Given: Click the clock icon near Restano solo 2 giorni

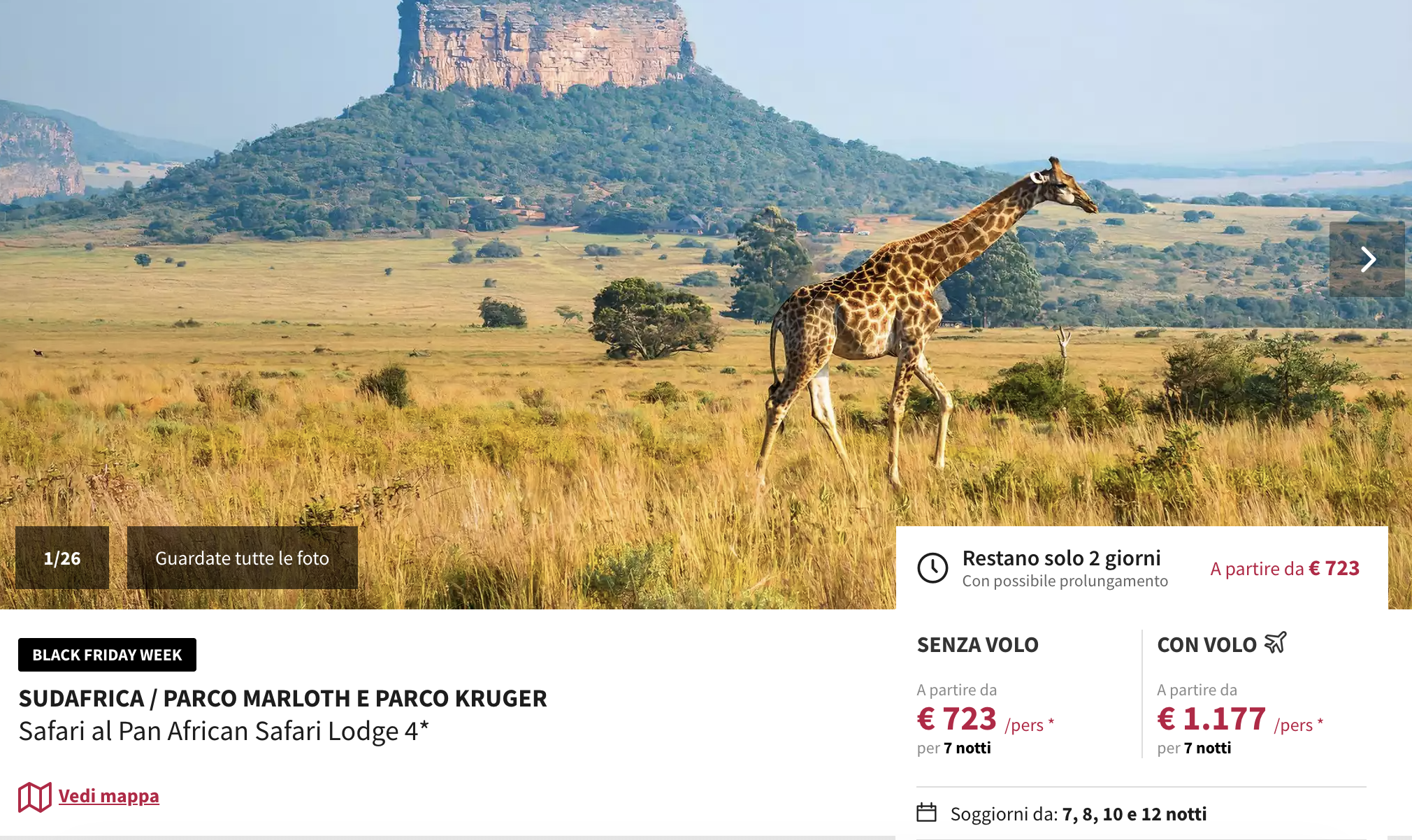Looking at the screenshot, I should tap(932, 568).
